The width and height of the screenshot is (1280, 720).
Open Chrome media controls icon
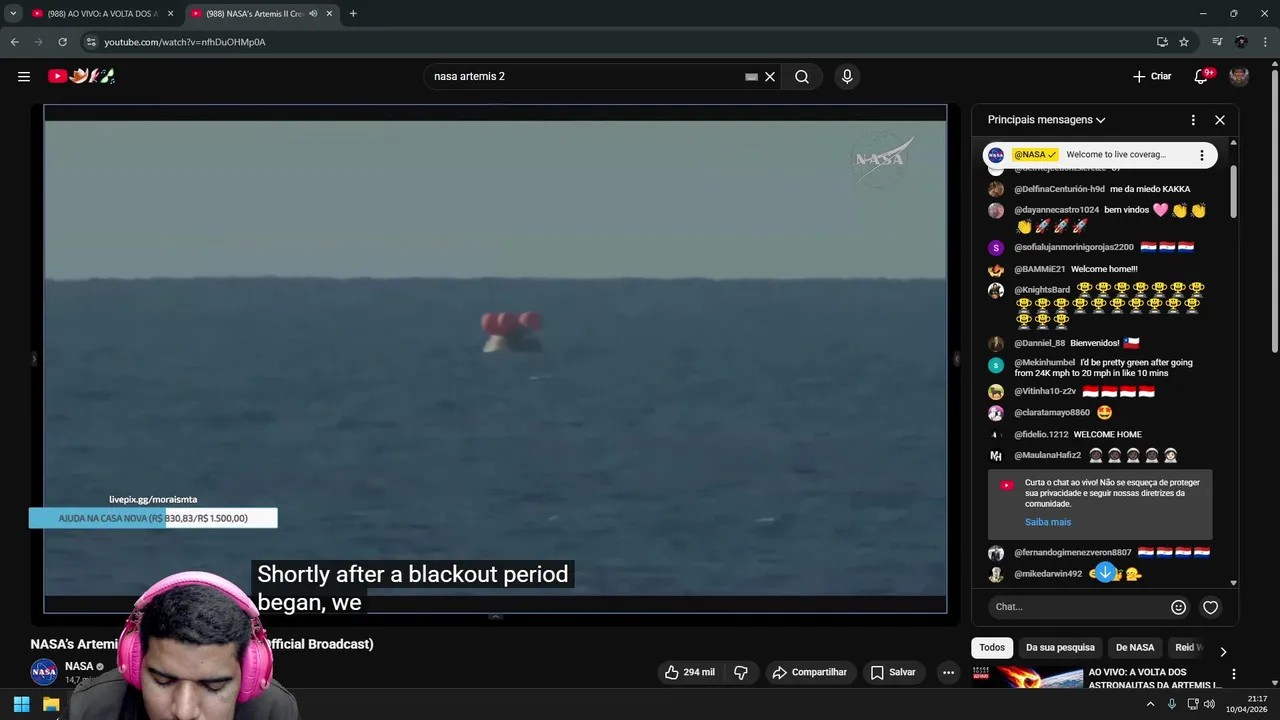(1217, 42)
